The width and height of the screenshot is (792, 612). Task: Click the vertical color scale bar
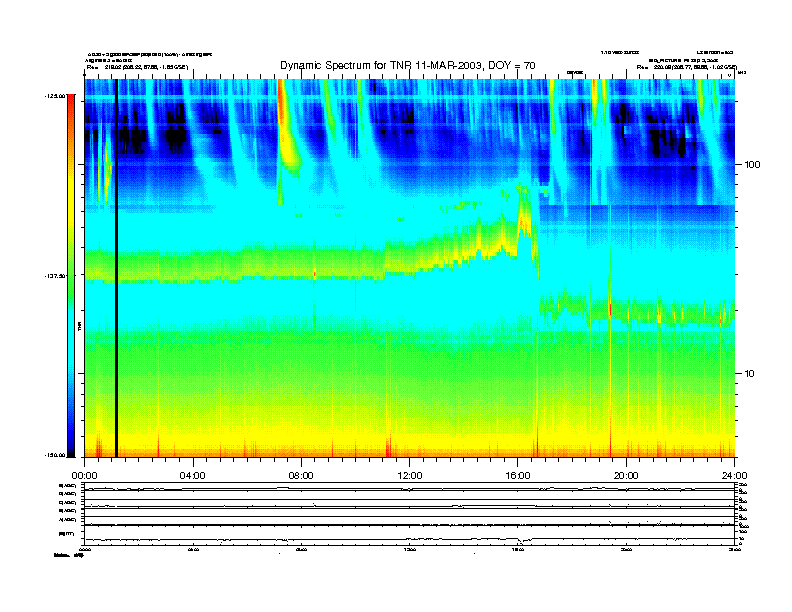tap(71, 275)
